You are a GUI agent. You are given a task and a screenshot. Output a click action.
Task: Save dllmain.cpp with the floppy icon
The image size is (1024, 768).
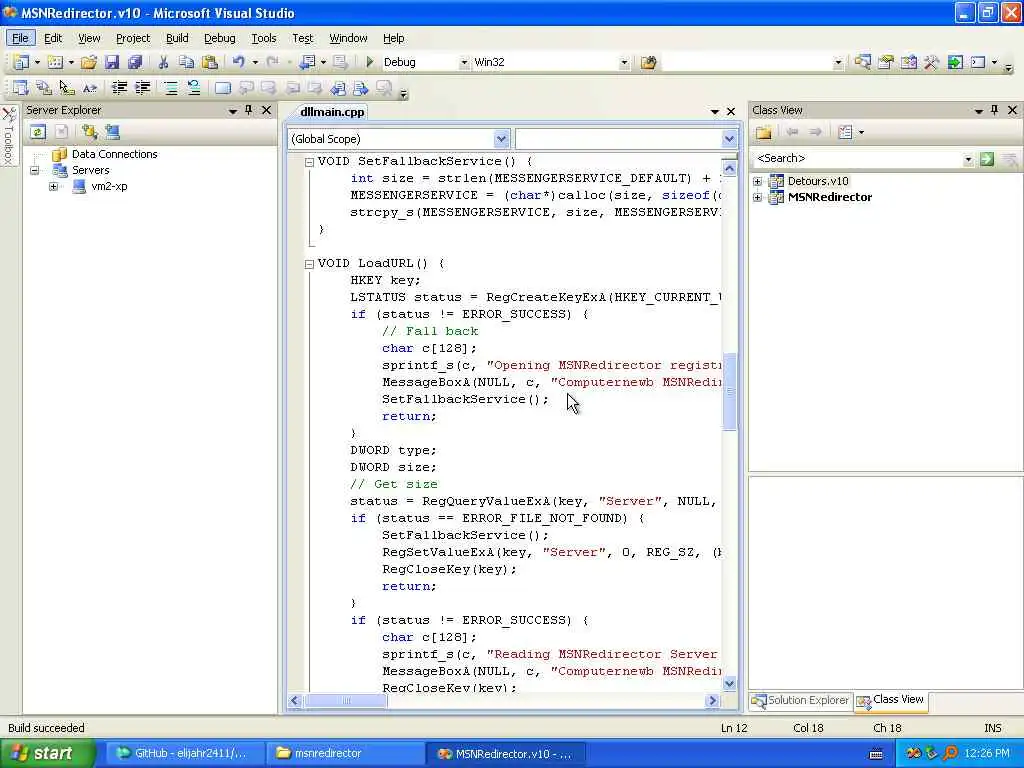point(112,63)
